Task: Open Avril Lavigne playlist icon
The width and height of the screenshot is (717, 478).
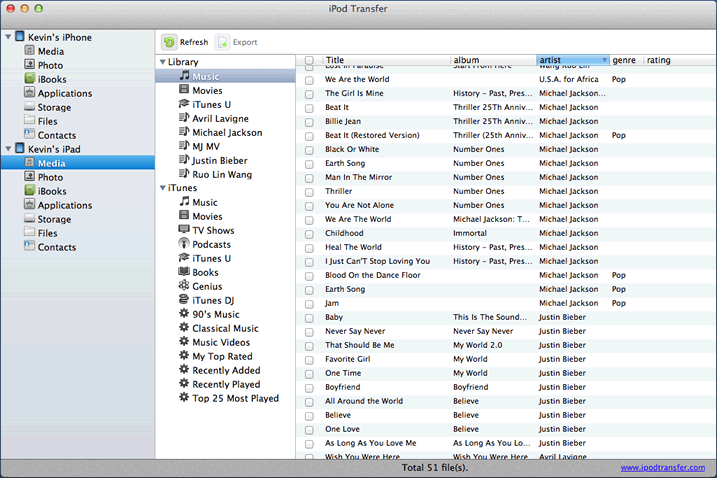Action: [x=184, y=118]
